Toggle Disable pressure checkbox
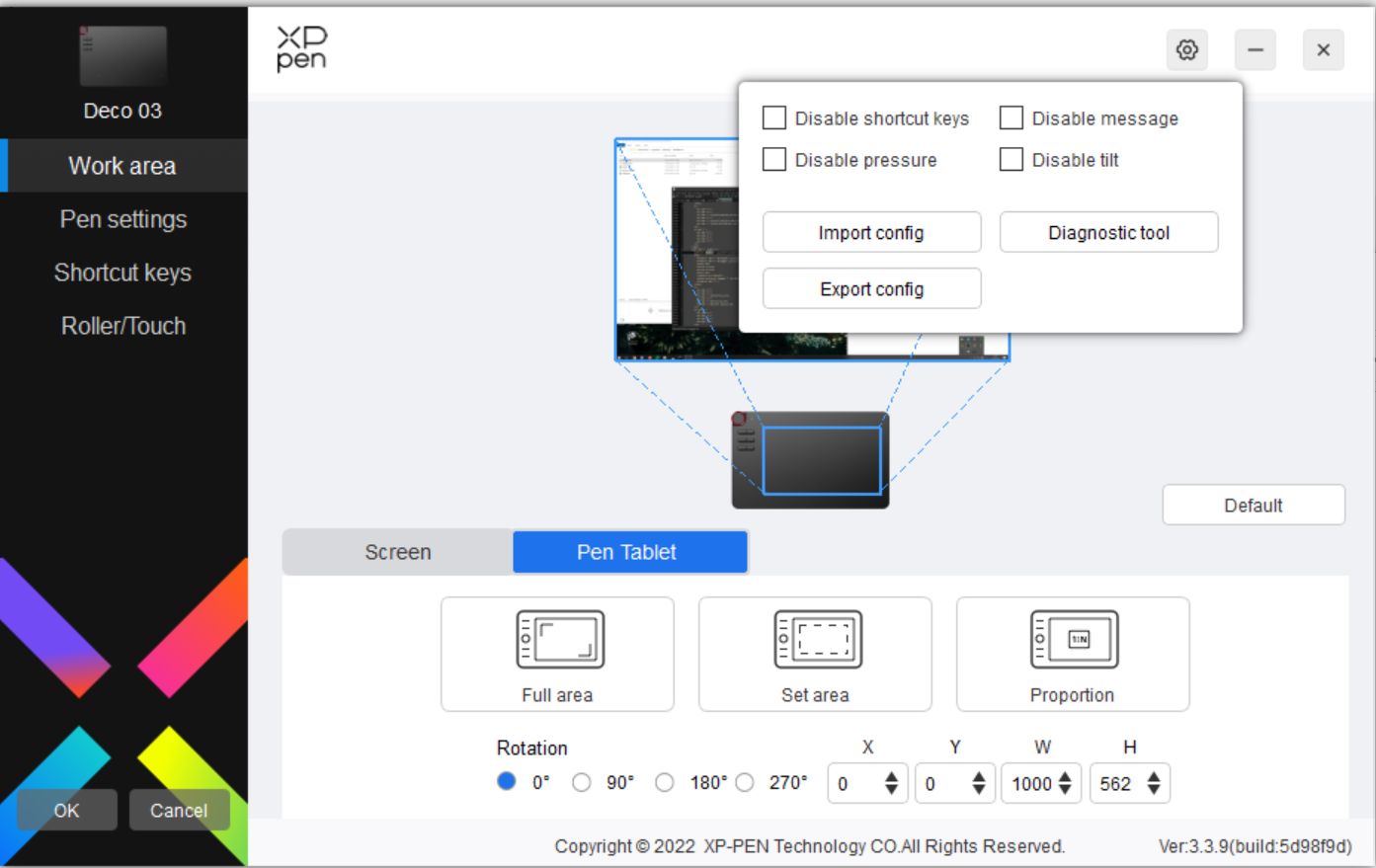Viewport: 1376px width, 868px height. pyautogui.click(x=774, y=159)
